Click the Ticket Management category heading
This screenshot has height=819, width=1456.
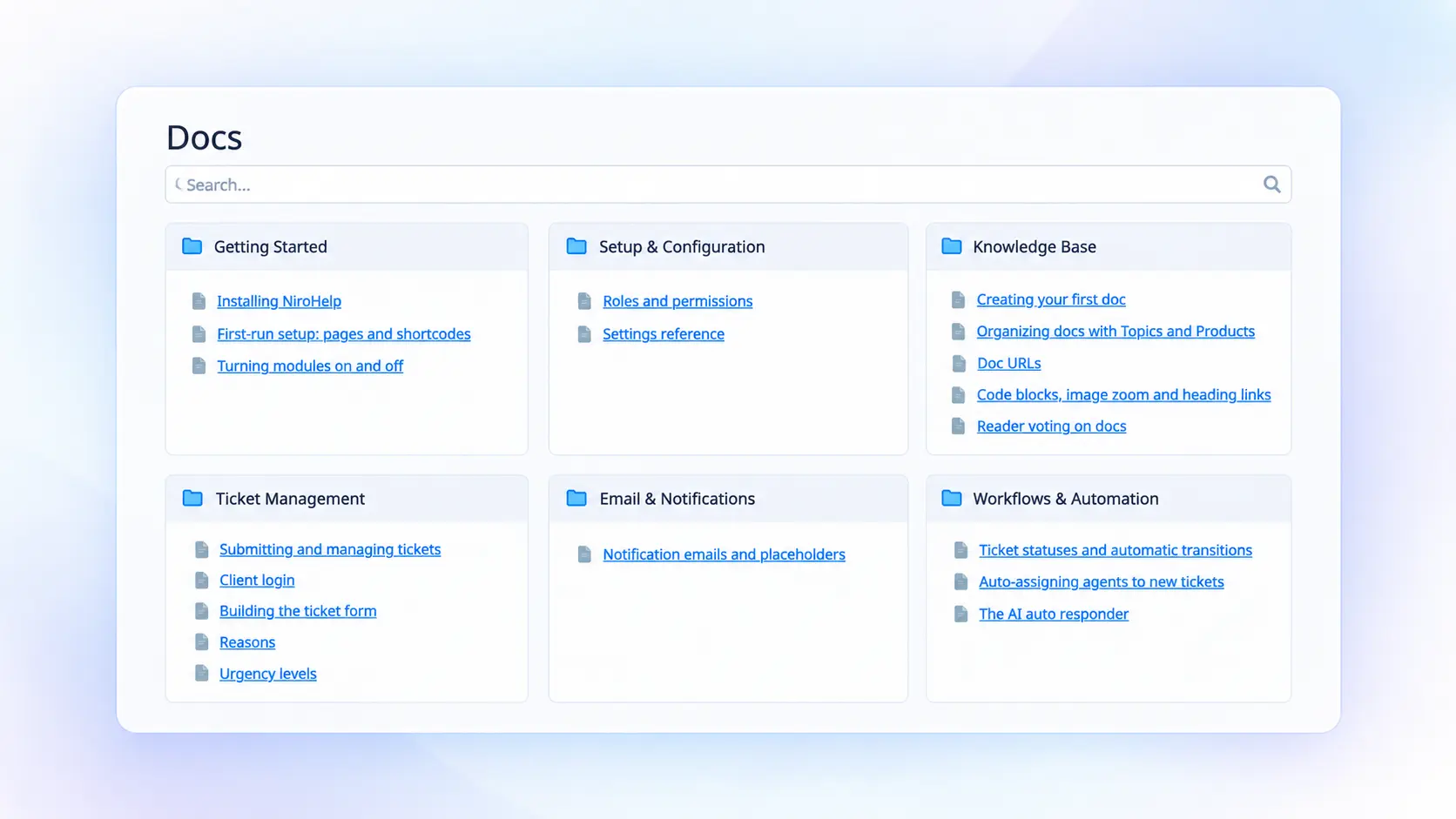click(x=290, y=499)
